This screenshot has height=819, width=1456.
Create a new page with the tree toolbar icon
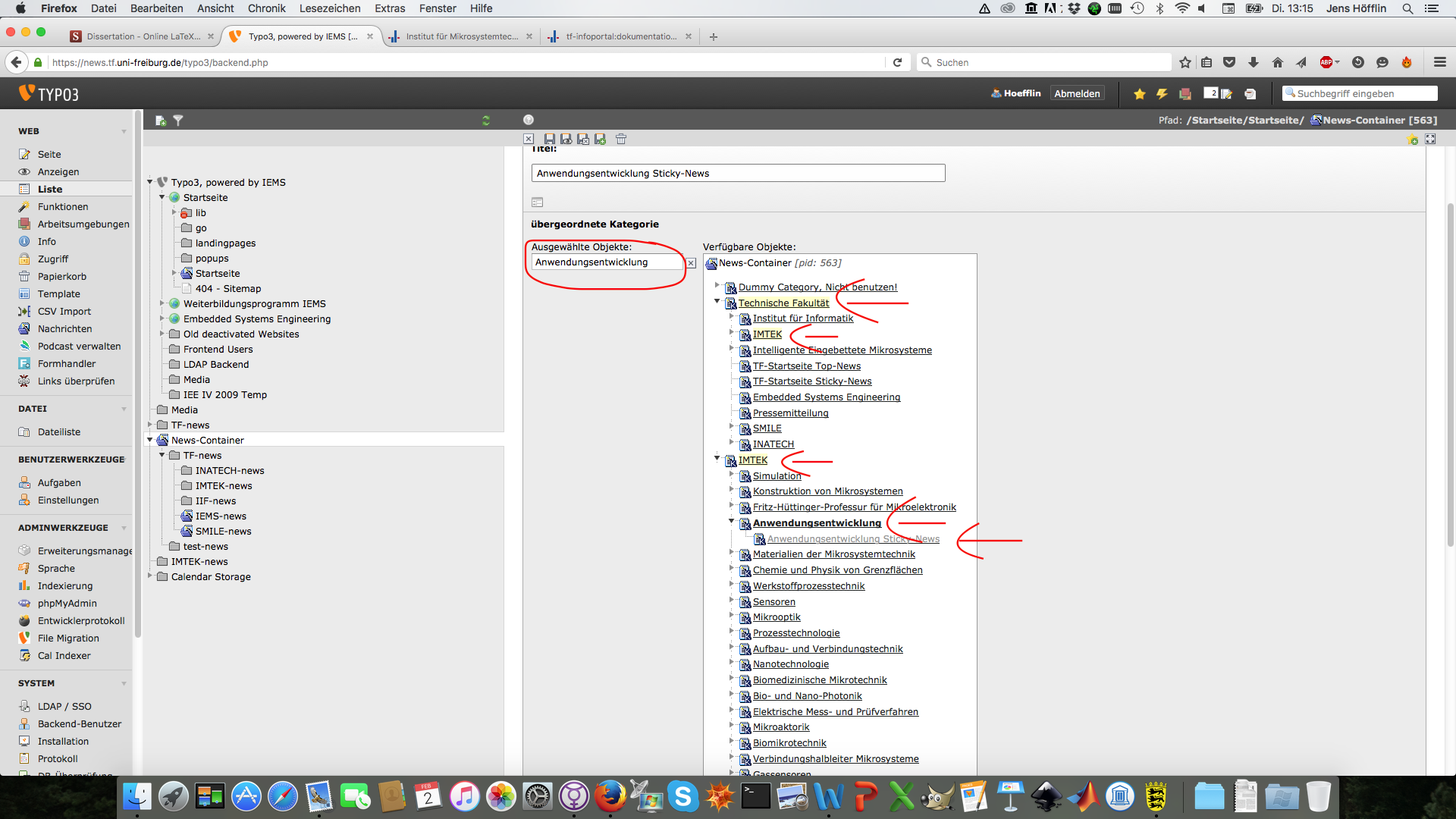point(160,121)
